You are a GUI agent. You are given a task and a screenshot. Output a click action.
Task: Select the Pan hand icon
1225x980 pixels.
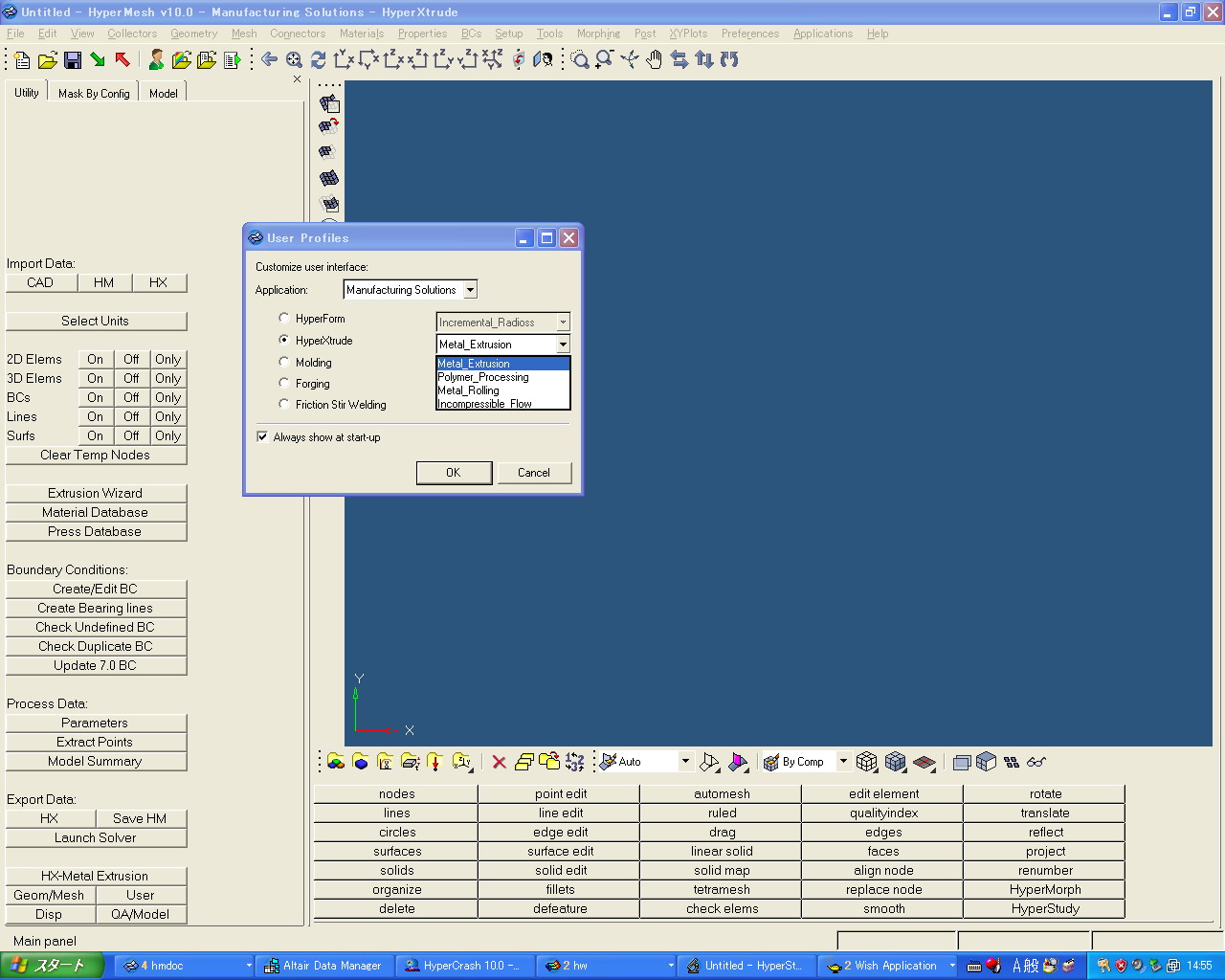[x=655, y=60]
